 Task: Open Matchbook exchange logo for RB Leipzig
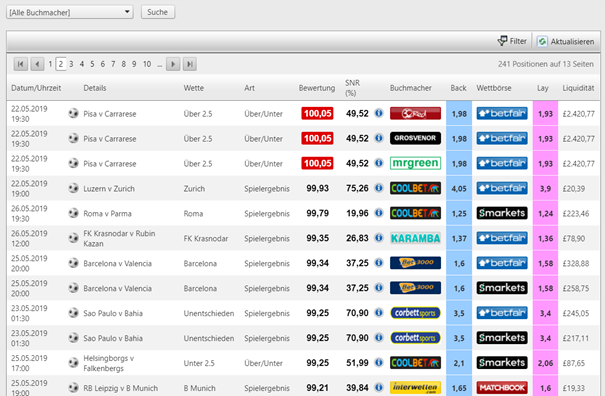502,388
